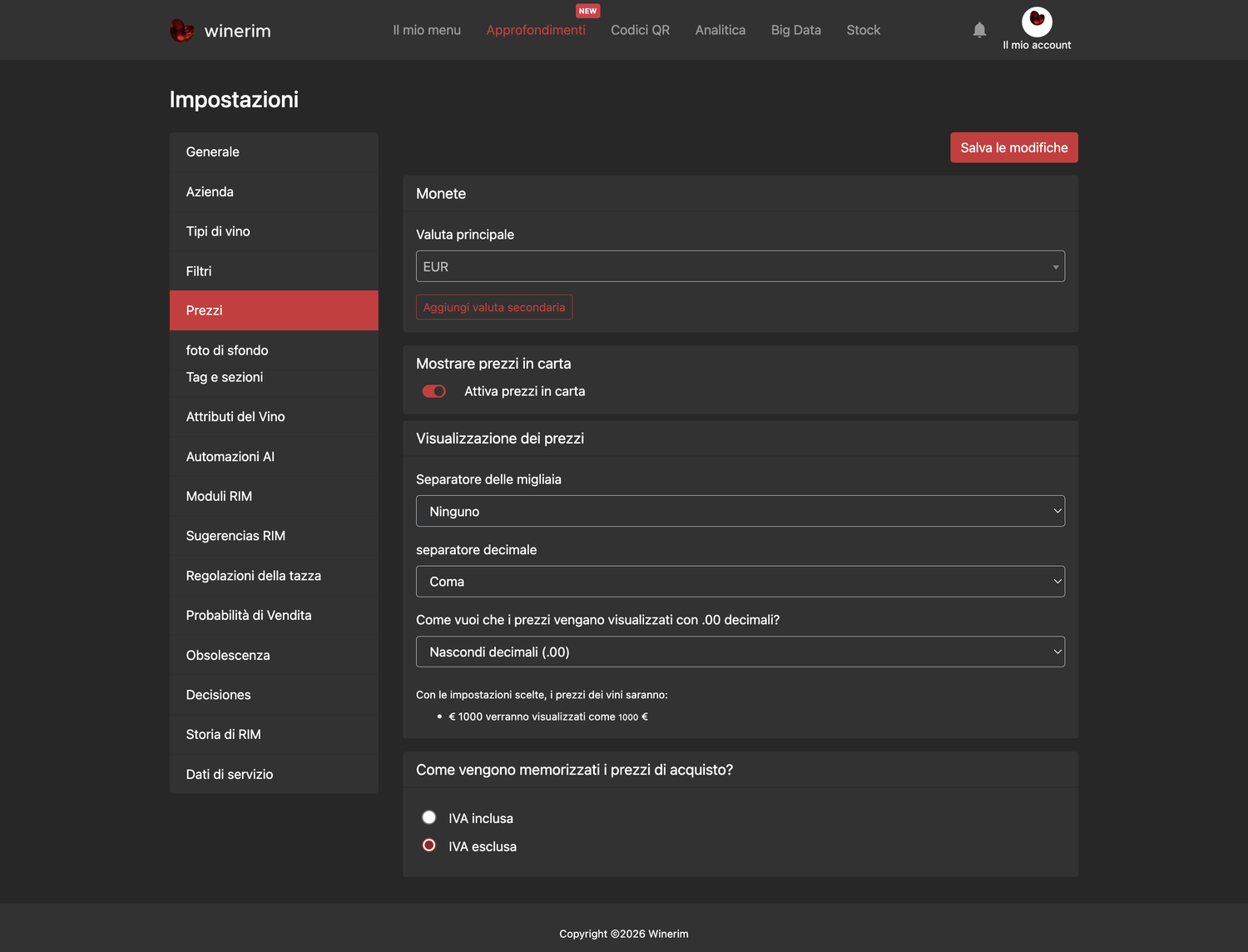Open Analitica in top navigation

(721, 30)
